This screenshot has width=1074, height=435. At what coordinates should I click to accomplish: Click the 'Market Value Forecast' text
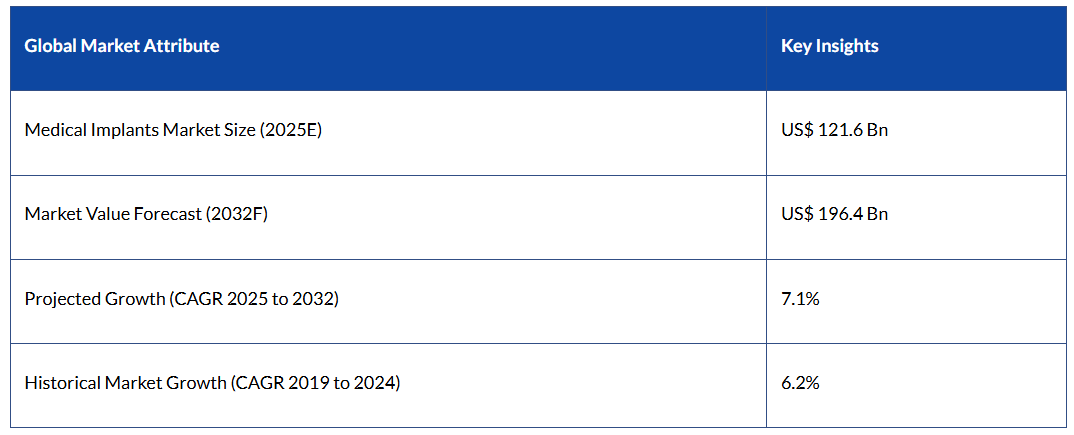pos(113,214)
